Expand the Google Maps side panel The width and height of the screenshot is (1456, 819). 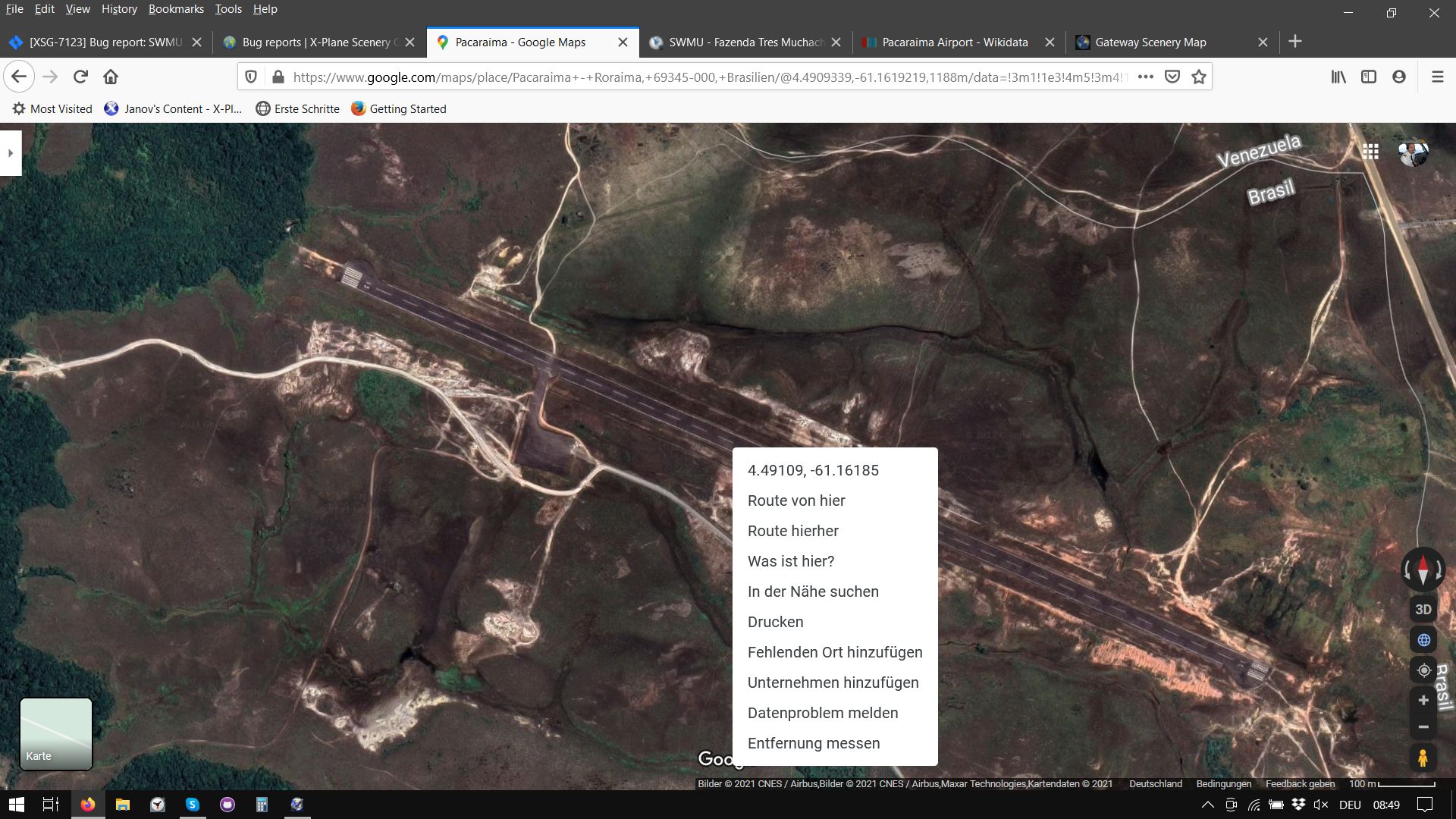coord(11,153)
